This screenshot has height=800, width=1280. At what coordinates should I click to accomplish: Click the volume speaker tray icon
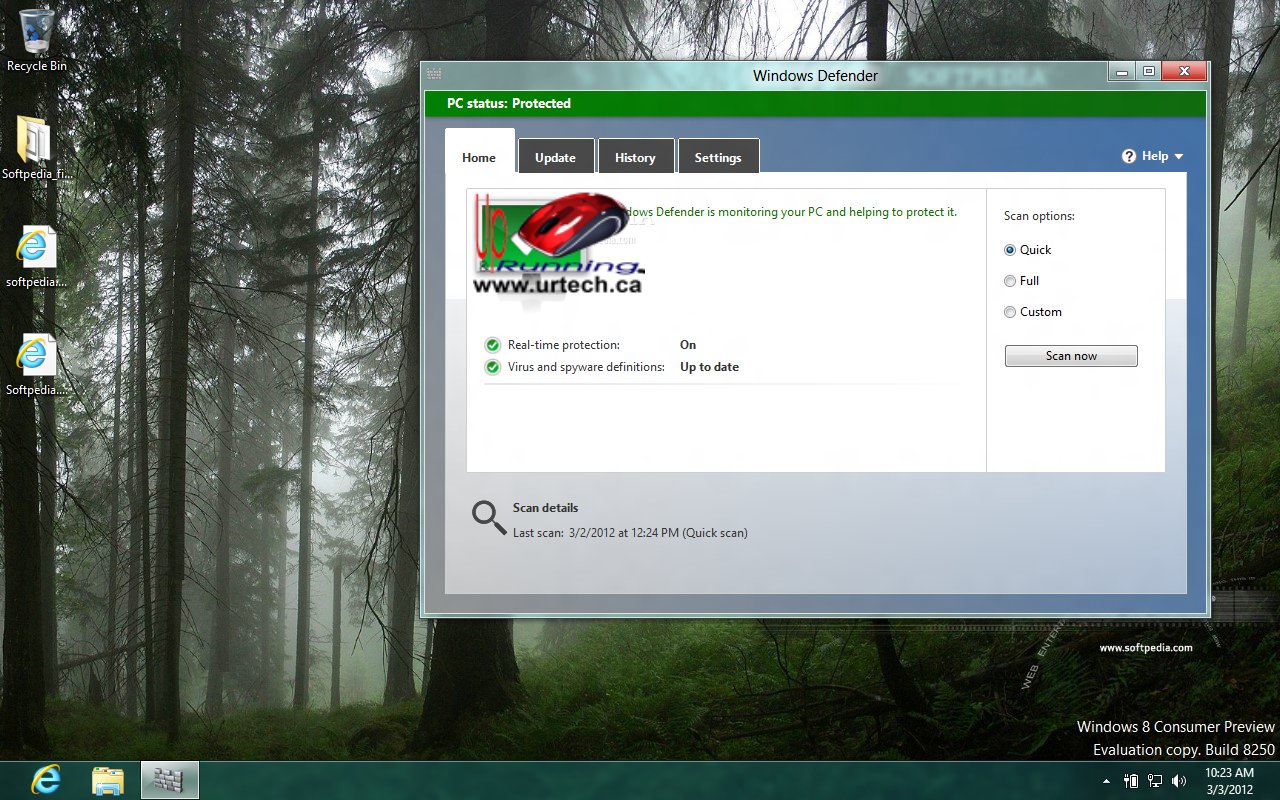click(1178, 781)
